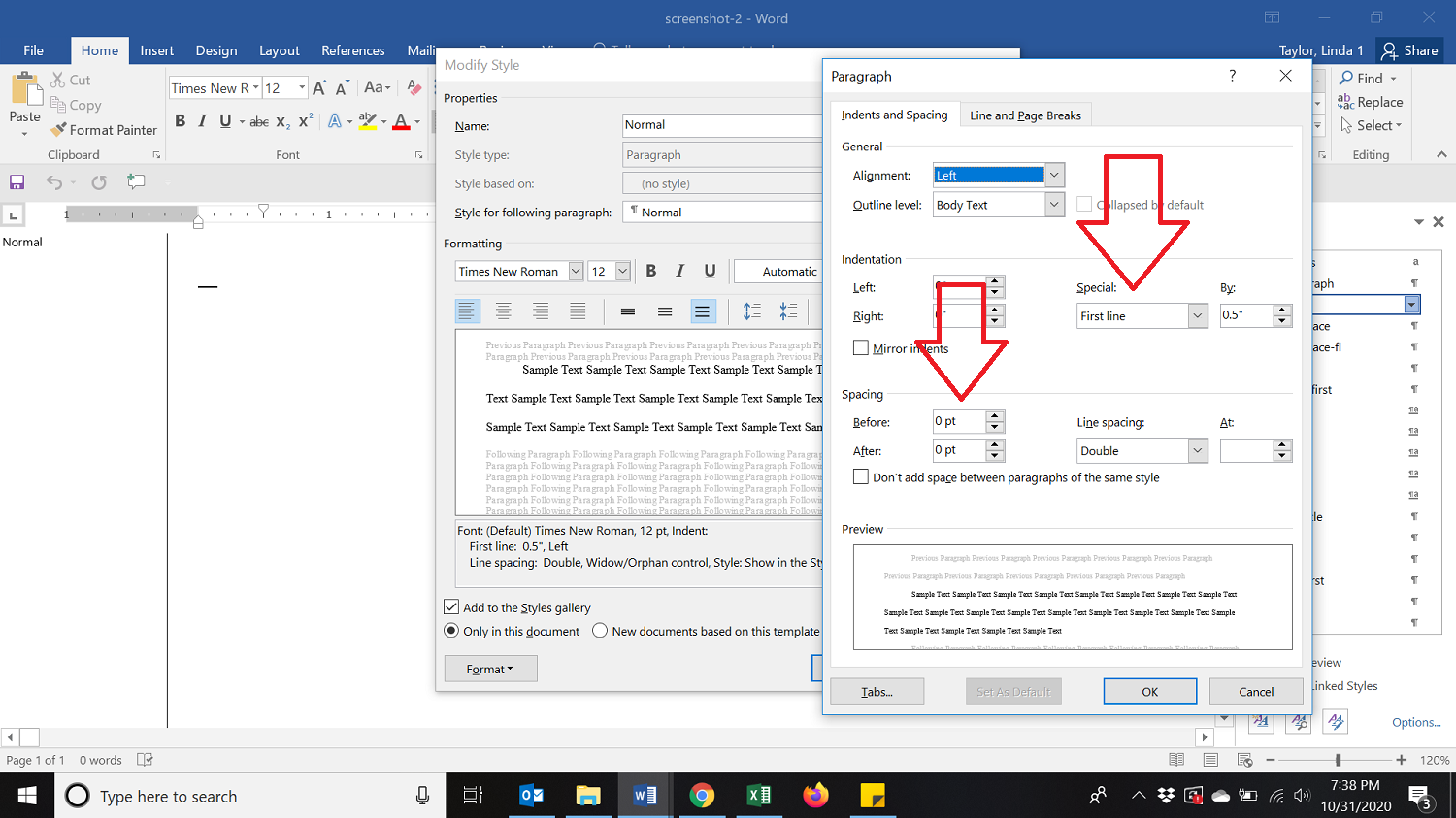Click the Undo arrow icon

coord(54,182)
